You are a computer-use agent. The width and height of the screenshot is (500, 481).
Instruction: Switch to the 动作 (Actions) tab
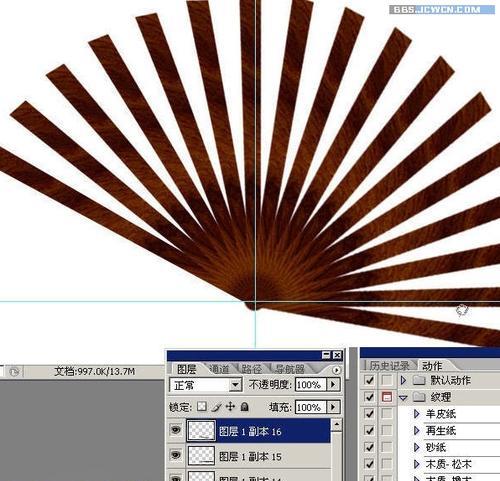point(432,366)
